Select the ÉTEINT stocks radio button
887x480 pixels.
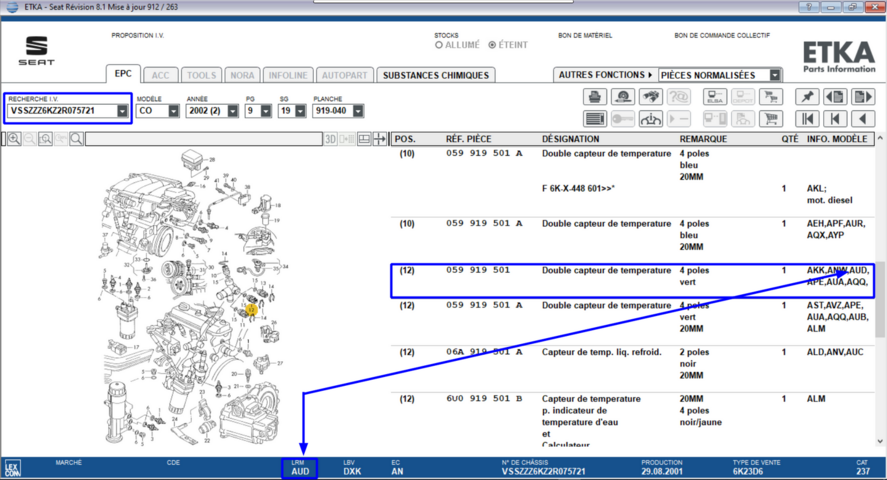coord(492,45)
